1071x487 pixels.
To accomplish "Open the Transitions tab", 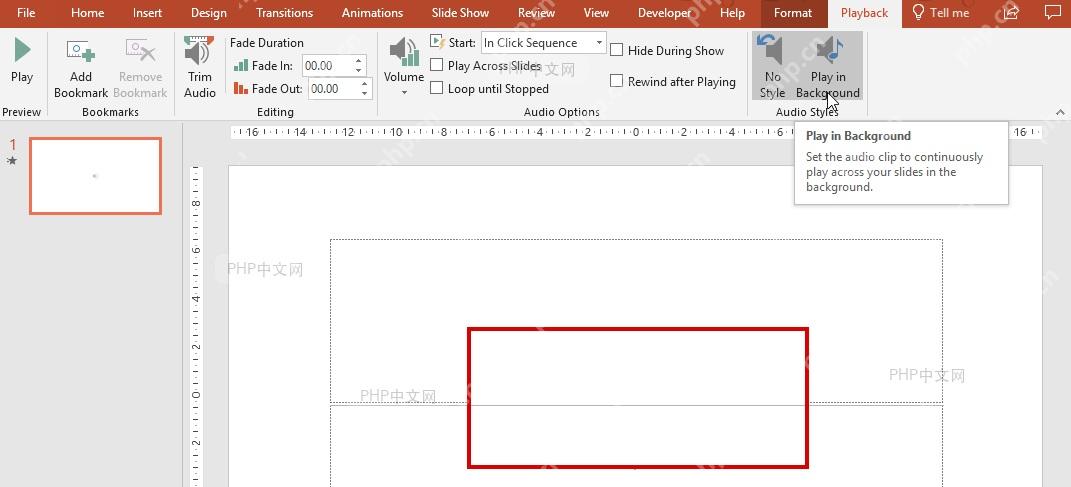I will coord(284,13).
